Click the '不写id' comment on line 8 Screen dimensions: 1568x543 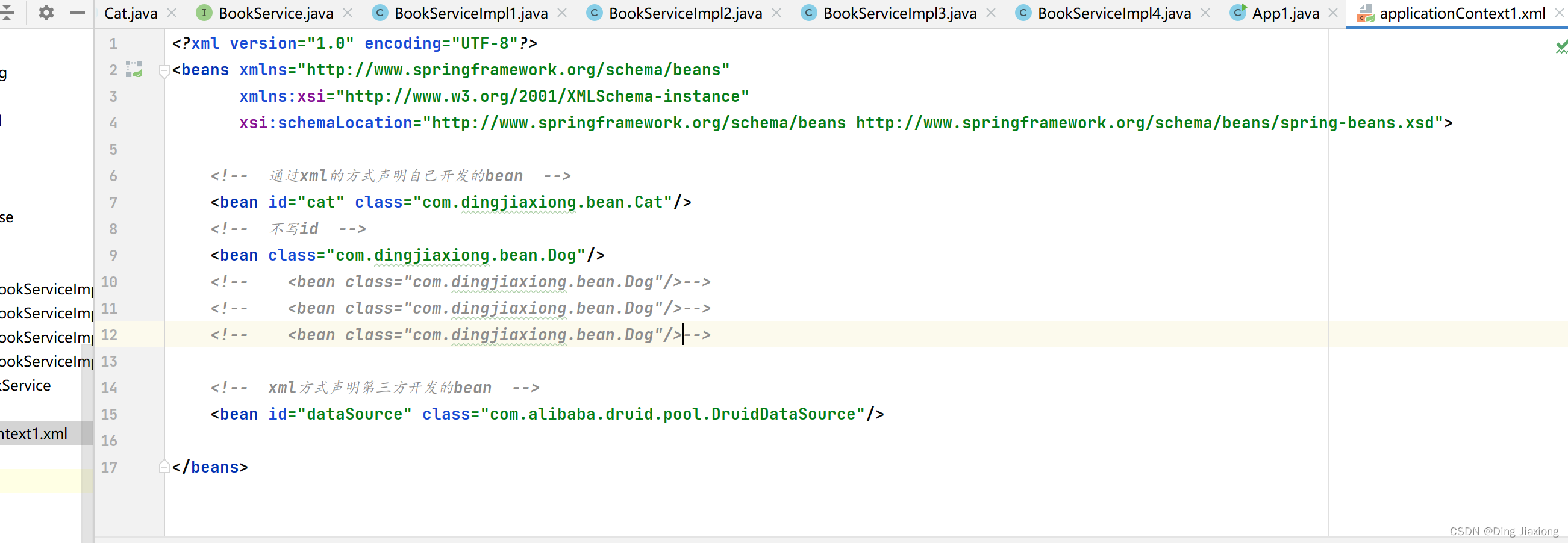[x=288, y=229]
